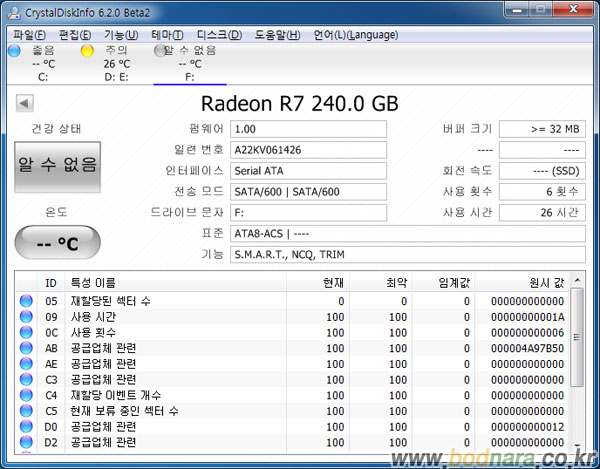The height and width of the screenshot is (469, 600).
Task: Click the ID column header
Action: coord(51,283)
